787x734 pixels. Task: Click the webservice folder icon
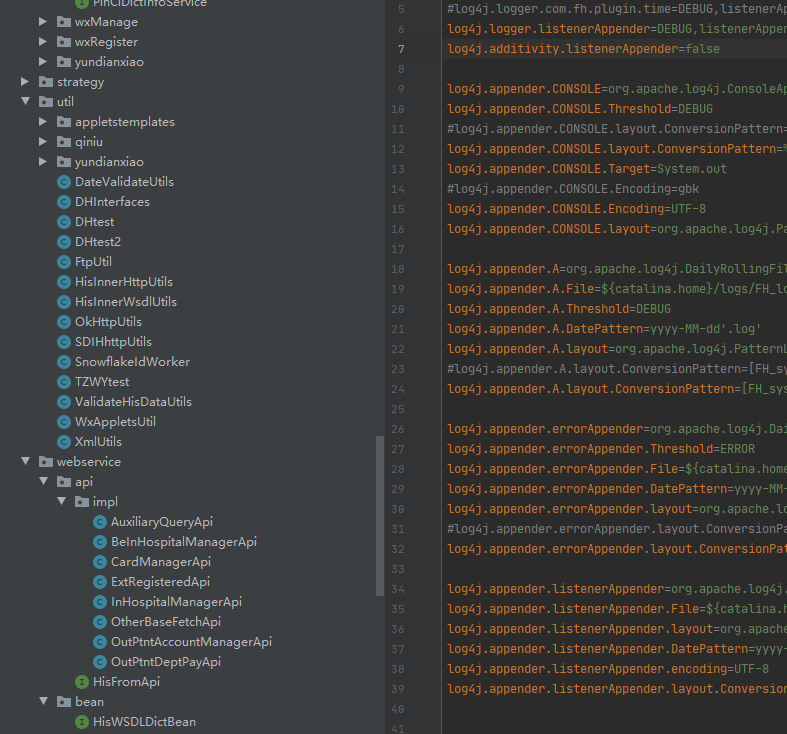46,461
